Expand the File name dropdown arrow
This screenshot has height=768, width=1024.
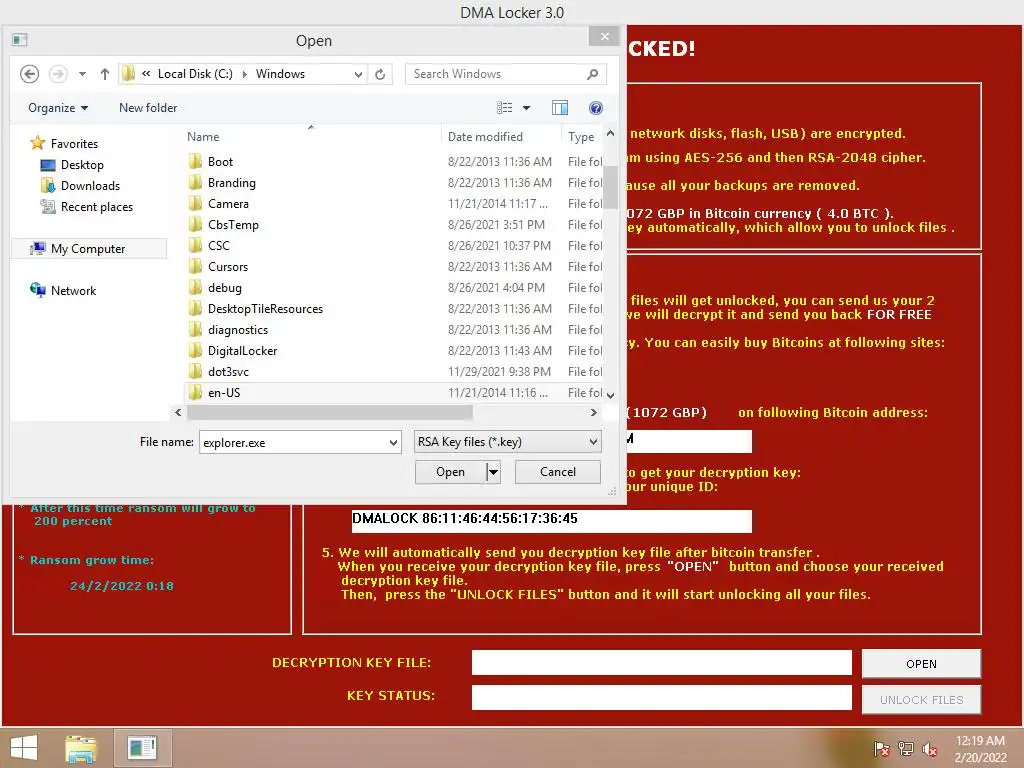click(393, 442)
